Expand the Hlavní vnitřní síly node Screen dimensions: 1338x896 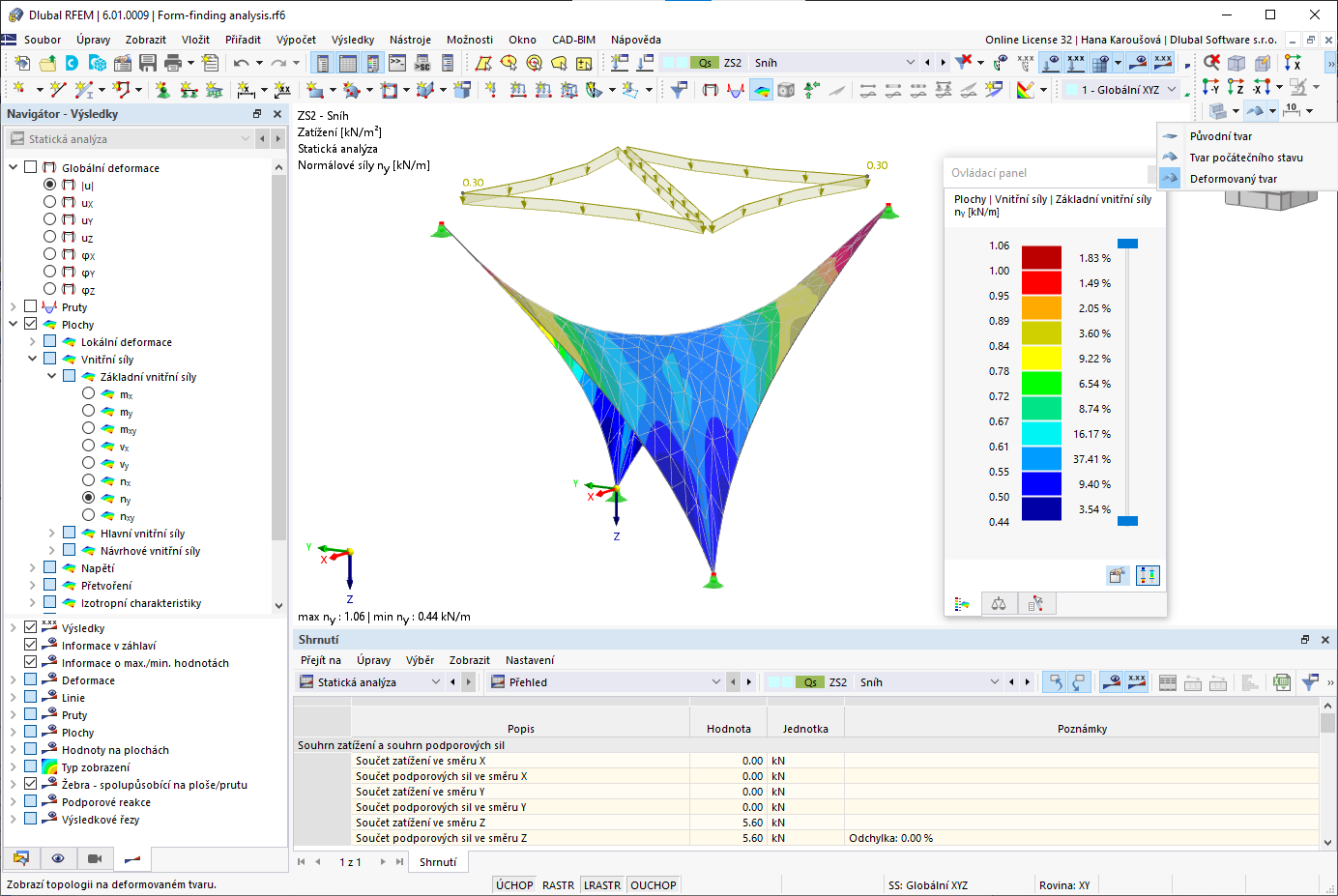[52, 533]
